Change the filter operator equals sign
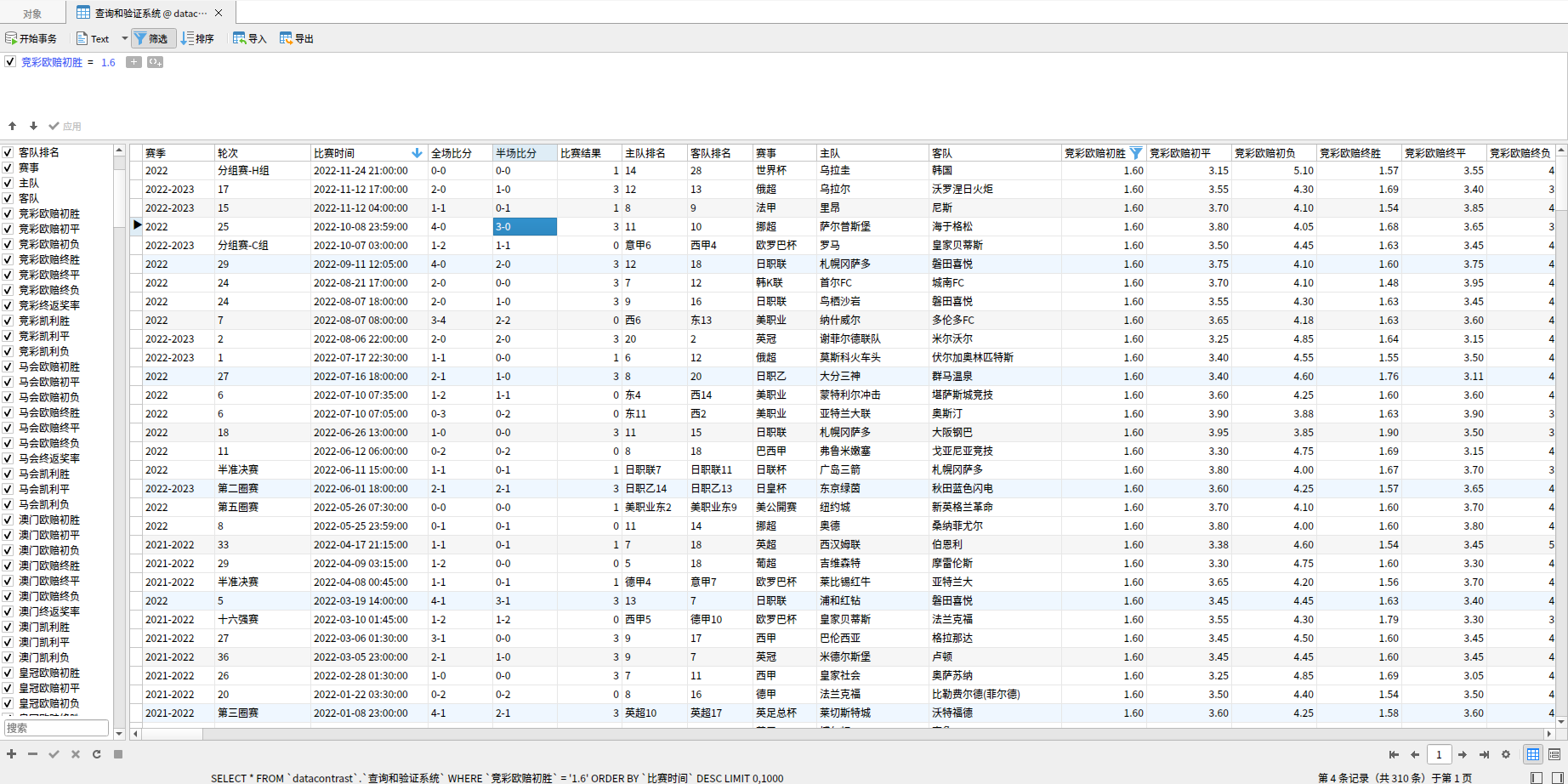 [91, 62]
